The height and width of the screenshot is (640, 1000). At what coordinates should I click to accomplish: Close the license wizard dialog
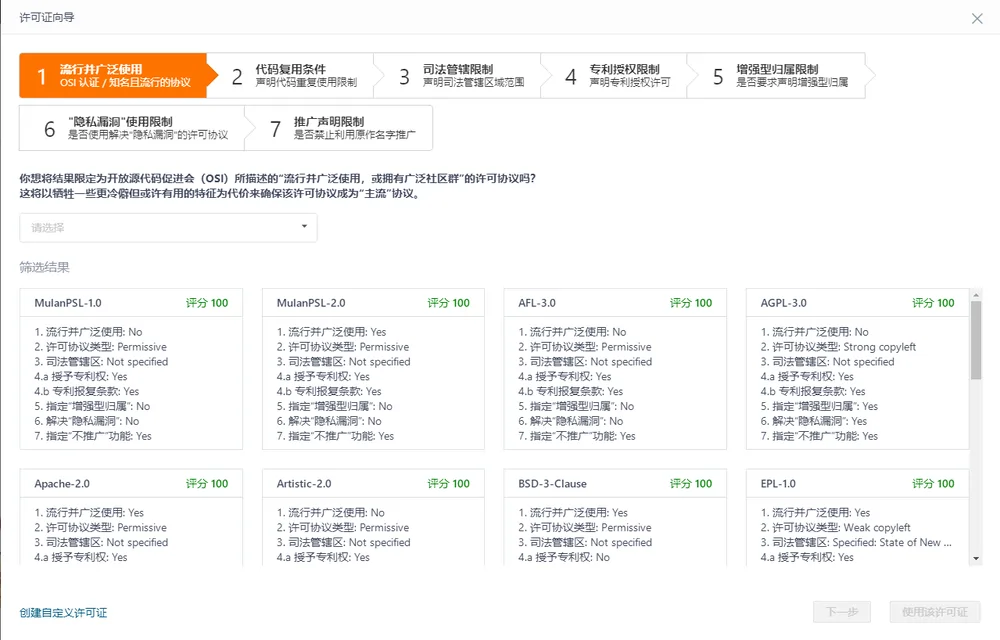[976, 18]
